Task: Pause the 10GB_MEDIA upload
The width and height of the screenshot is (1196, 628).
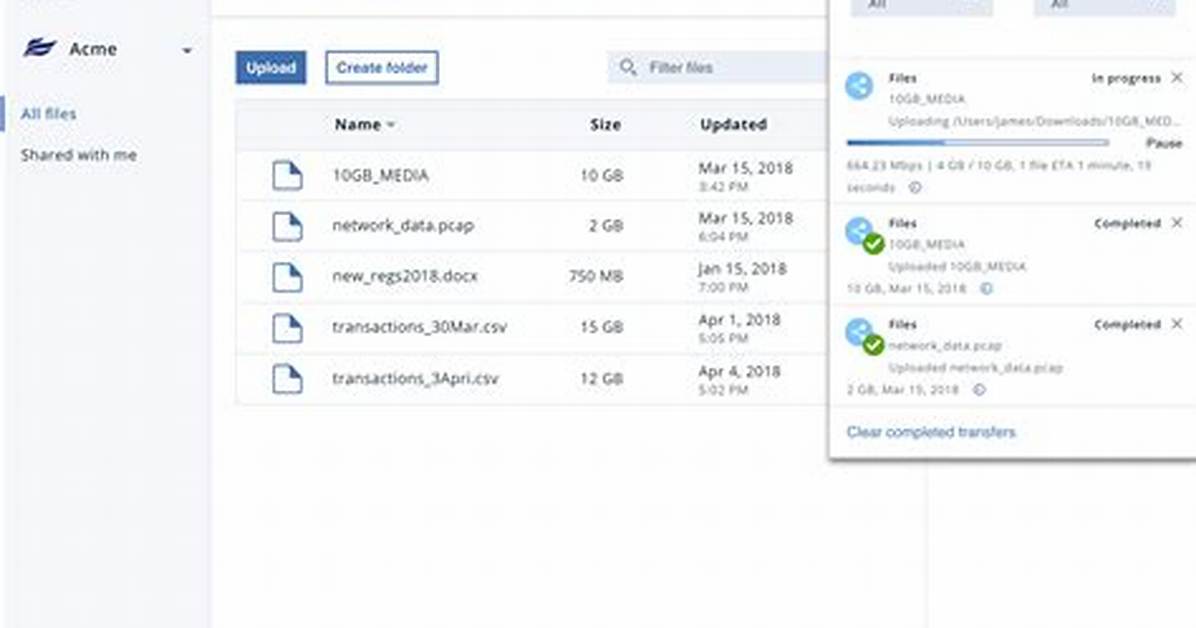Action: (1164, 143)
